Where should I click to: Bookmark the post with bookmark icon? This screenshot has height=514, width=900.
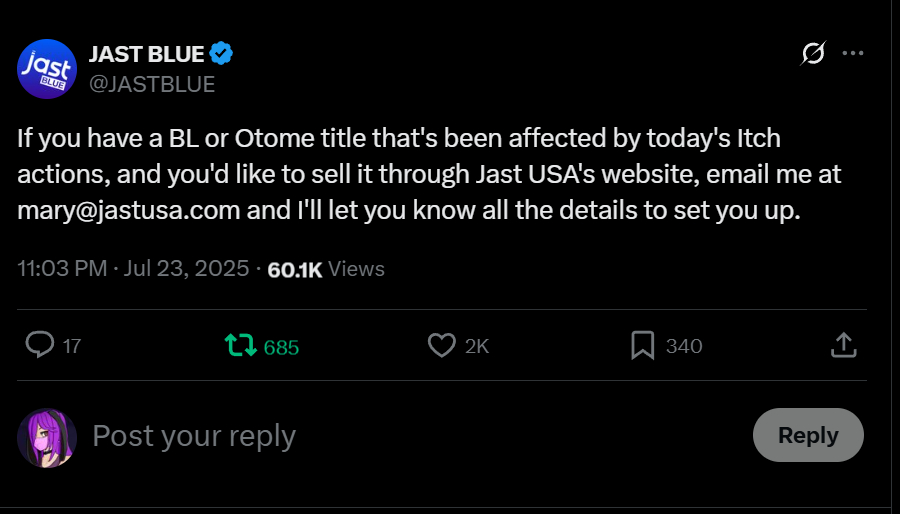pyautogui.click(x=643, y=346)
